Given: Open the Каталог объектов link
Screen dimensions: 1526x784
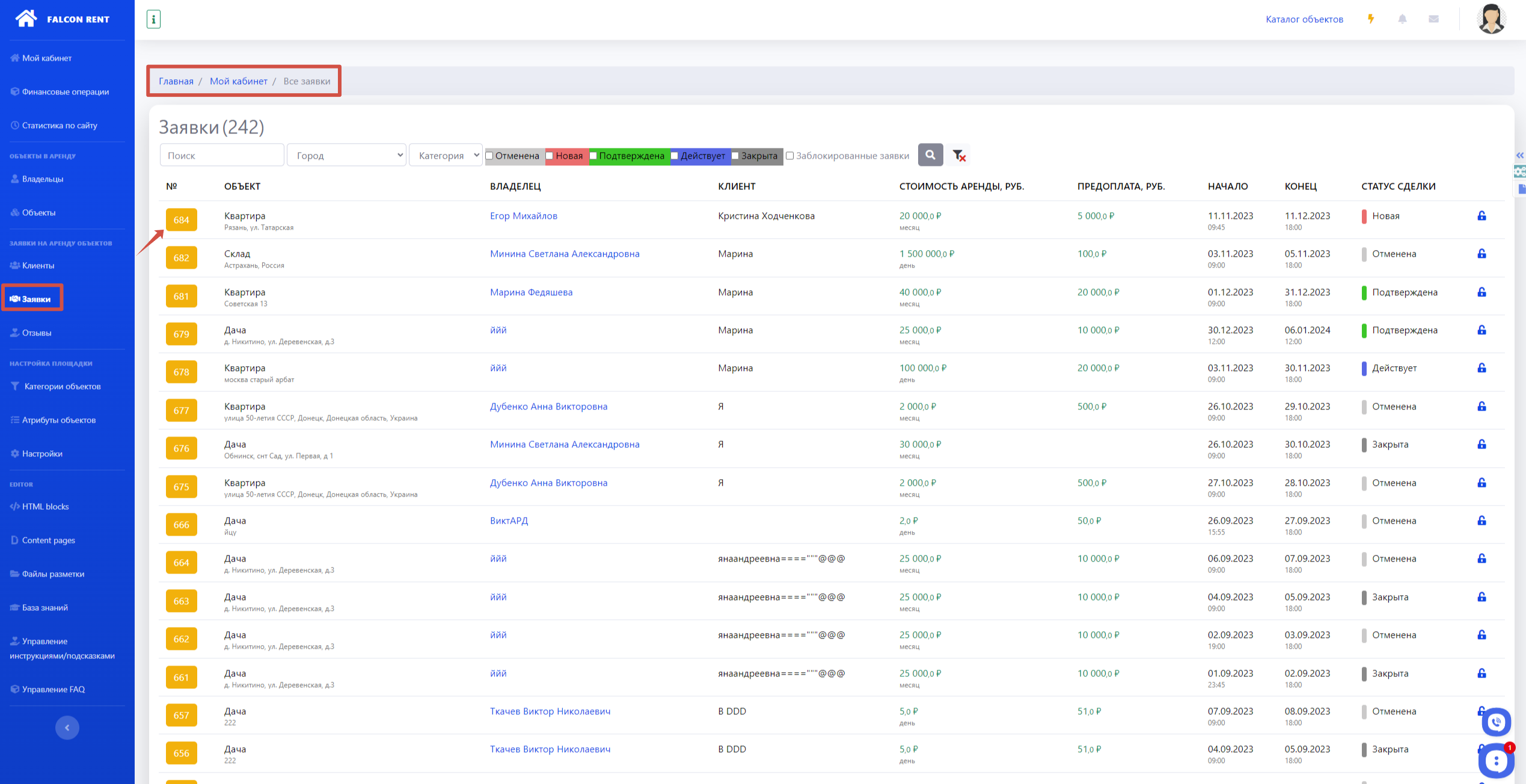Looking at the screenshot, I should tap(1304, 19).
